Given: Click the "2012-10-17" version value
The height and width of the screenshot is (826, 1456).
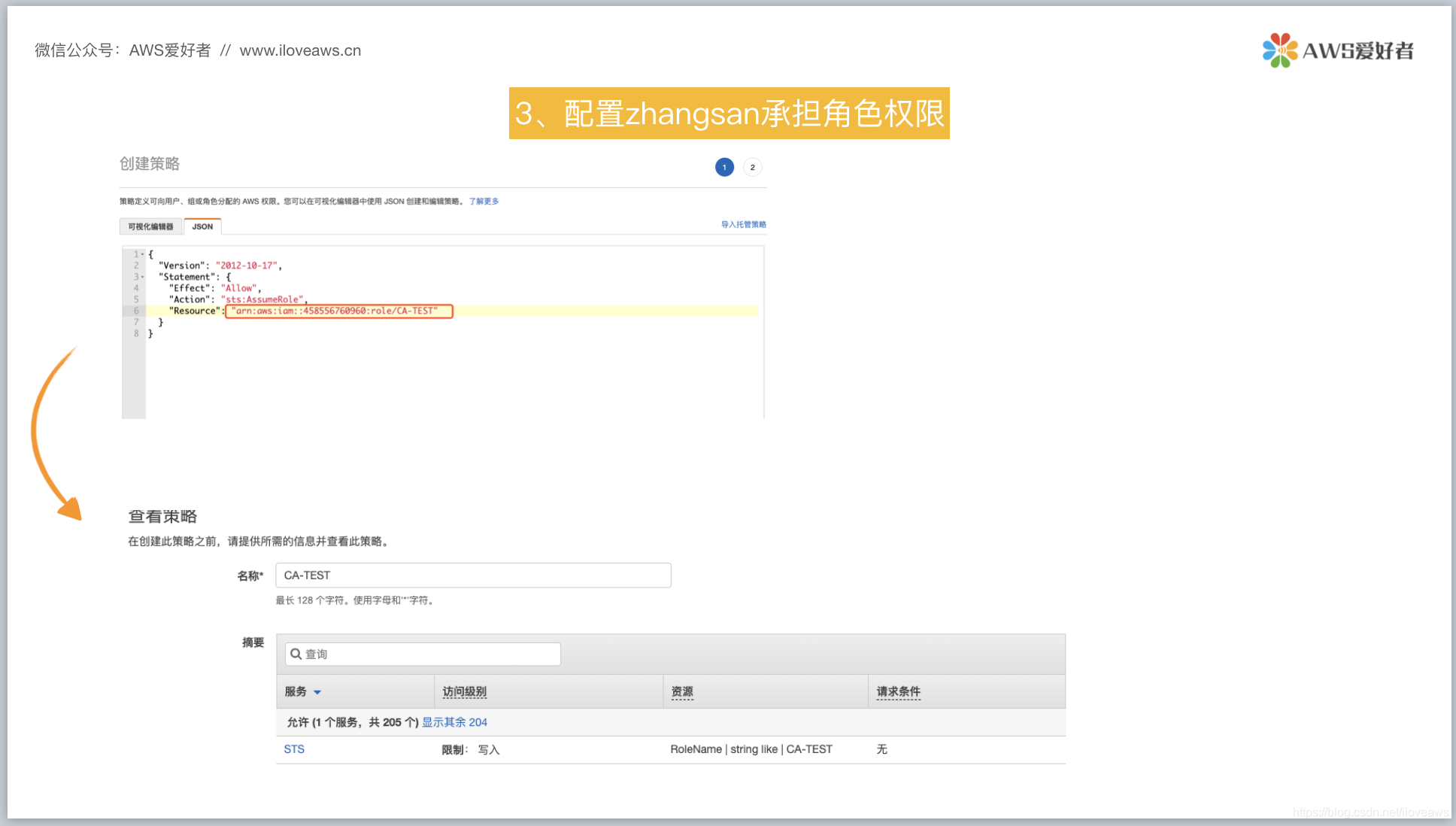Looking at the screenshot, I should point(247,266).
